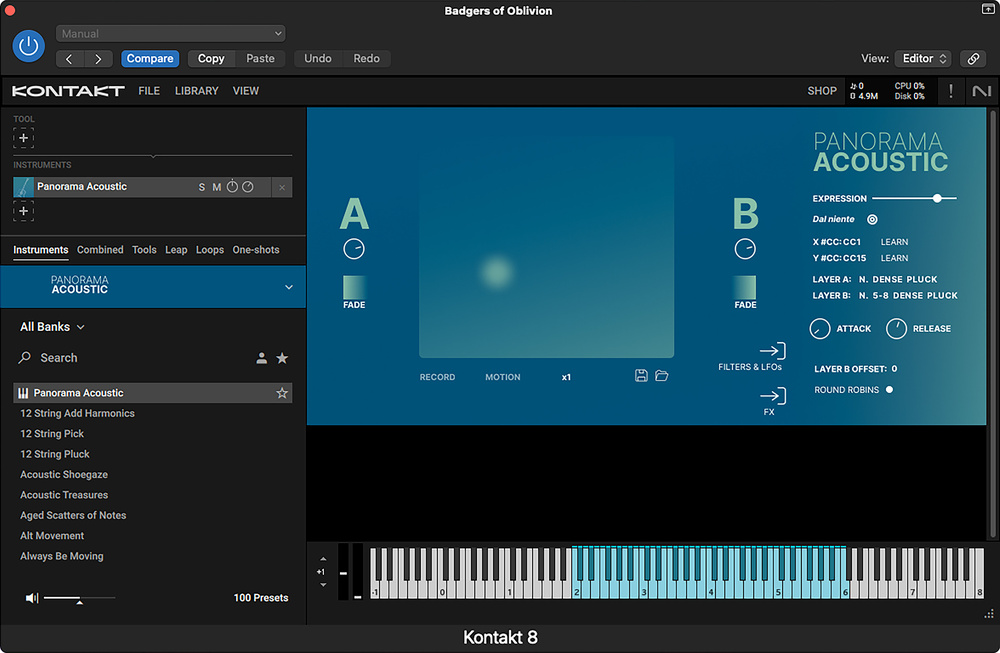Viewport: 1000px width, 653px height.
Task: Select LAYER B sound N. 5-8 DENSE PLUCK
Action: (x=908, y=295)
